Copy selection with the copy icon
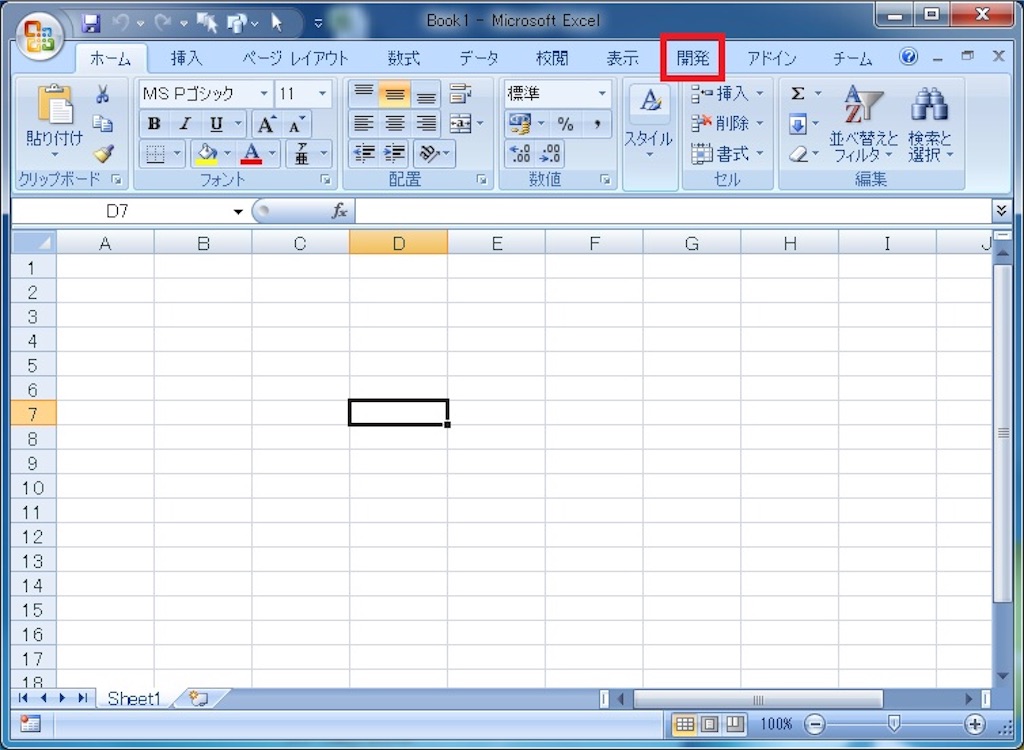This screenshot has height=750, width=1024. click(x=103, y=123)
